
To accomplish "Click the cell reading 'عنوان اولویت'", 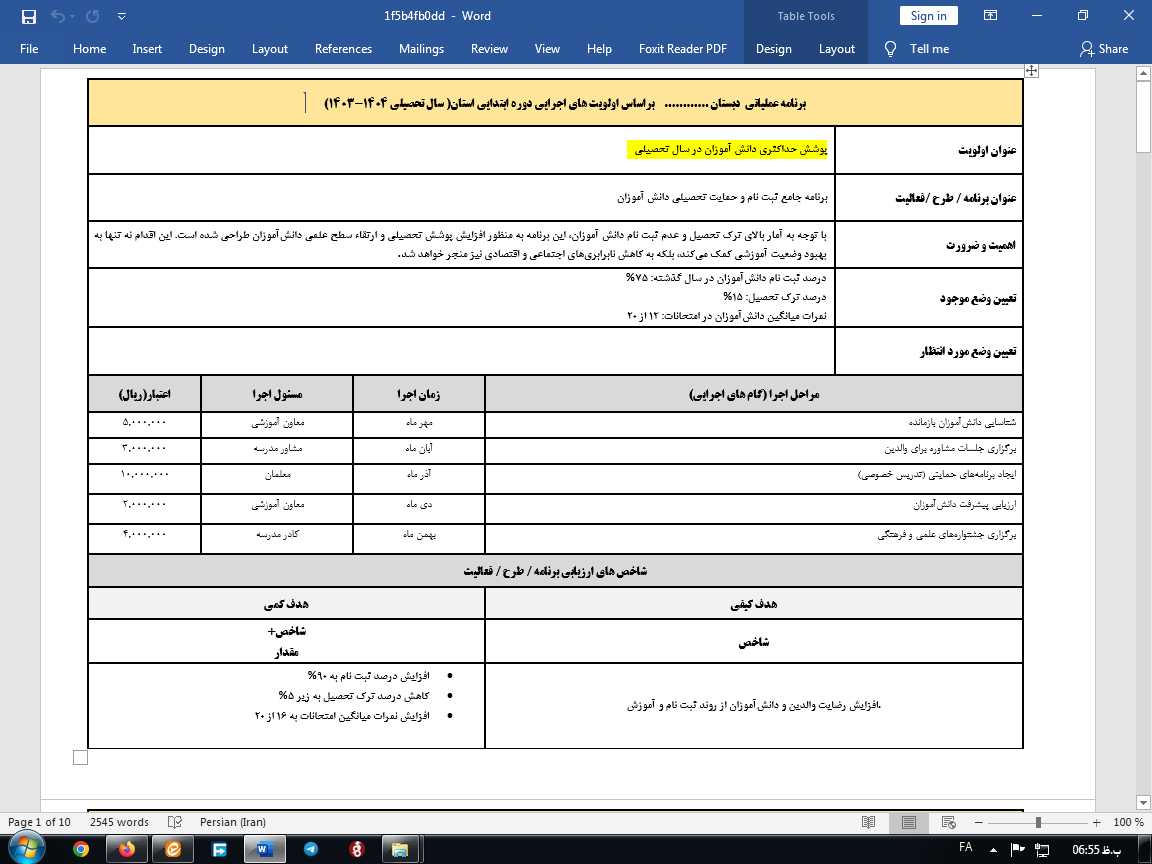I will pyautogui.click(x=929, y=150).
